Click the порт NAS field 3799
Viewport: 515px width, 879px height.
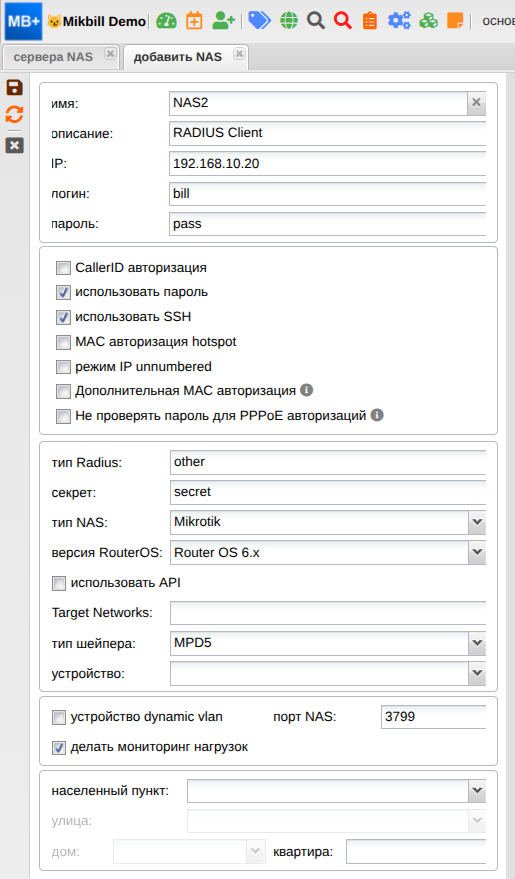433,716
